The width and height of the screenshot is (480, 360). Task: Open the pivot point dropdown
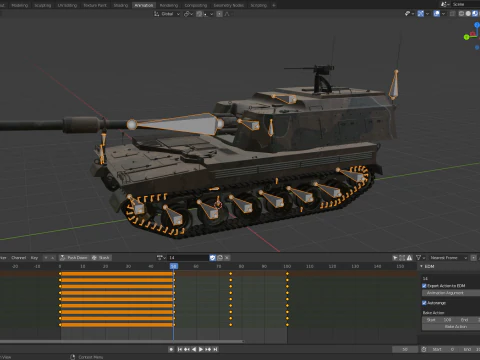pos(188,14)
